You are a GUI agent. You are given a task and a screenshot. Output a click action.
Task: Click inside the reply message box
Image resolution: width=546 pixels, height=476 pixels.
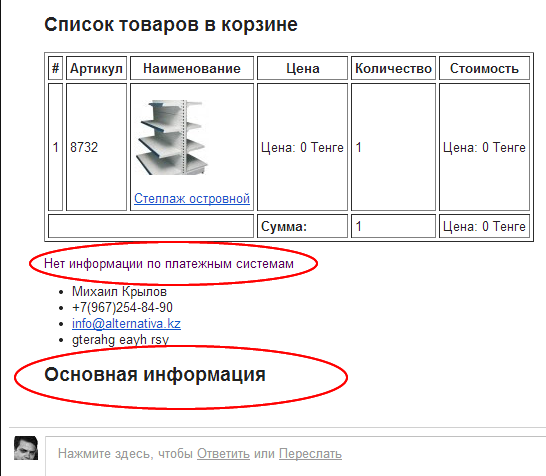coord(296,456)
